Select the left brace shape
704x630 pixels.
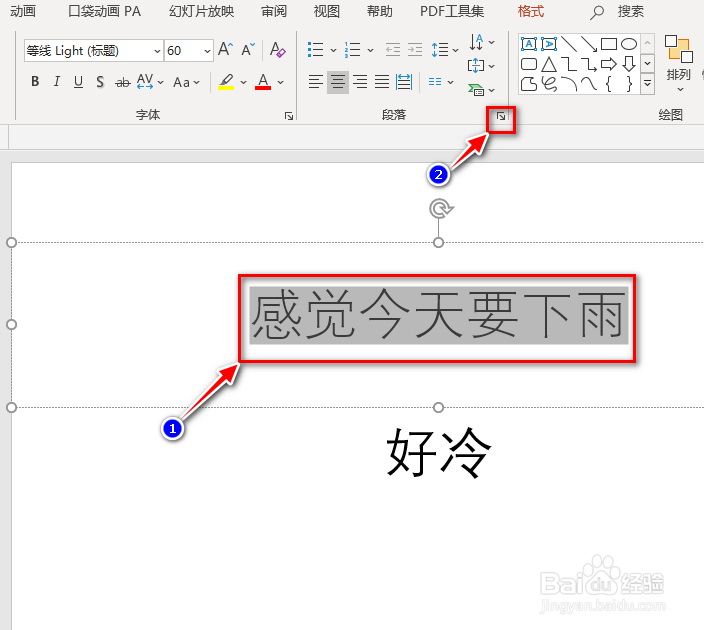(609, 84)
